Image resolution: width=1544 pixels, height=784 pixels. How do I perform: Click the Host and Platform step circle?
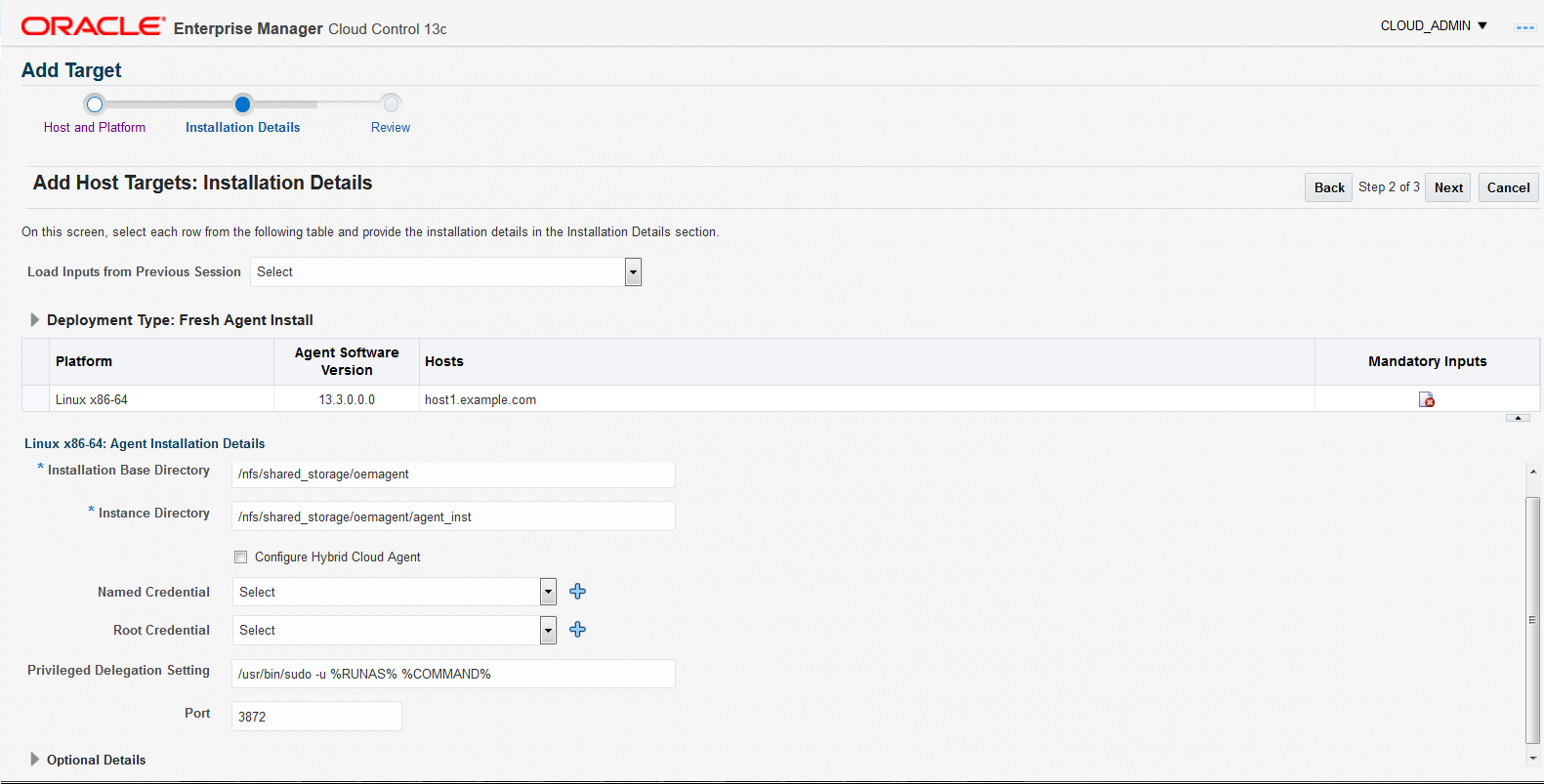tap(95, 103)
